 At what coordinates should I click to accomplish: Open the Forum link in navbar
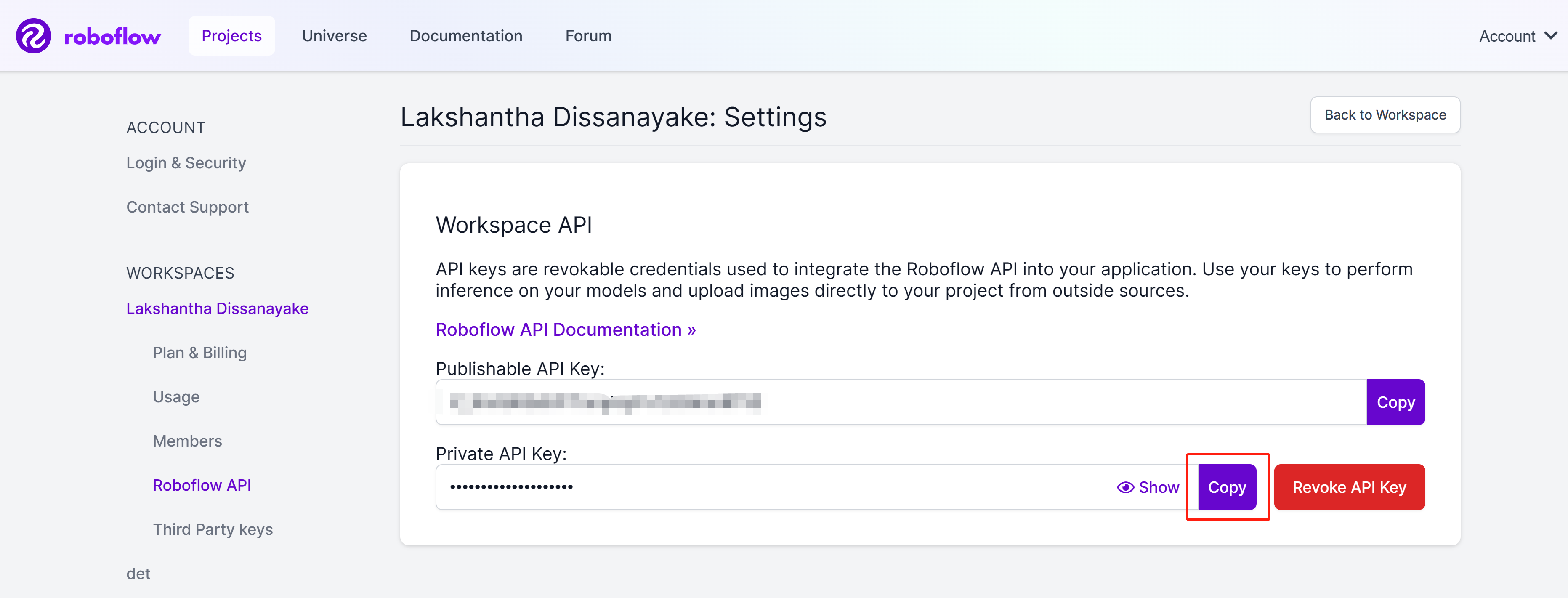pyautogui.click(x=588, y=36)
